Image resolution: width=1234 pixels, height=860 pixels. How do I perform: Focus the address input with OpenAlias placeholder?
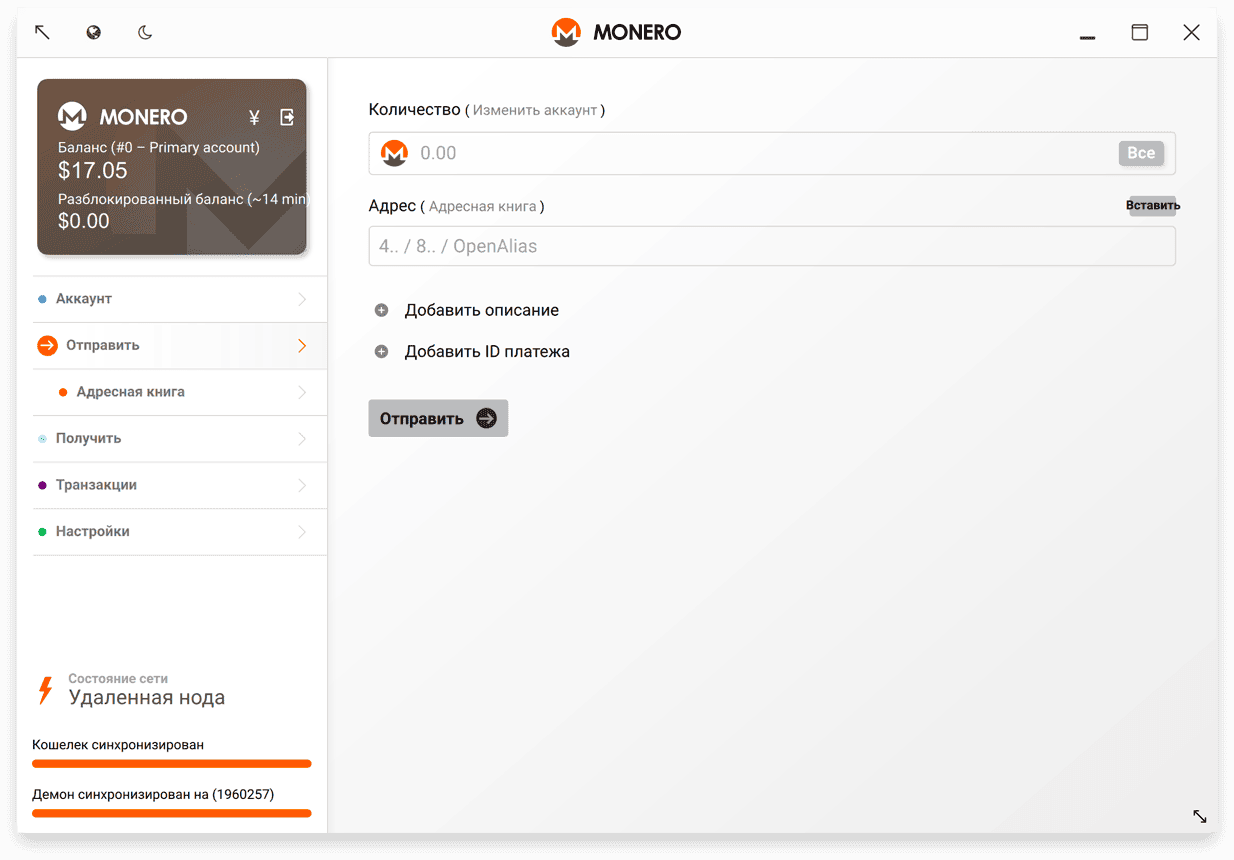click(772, 246)
